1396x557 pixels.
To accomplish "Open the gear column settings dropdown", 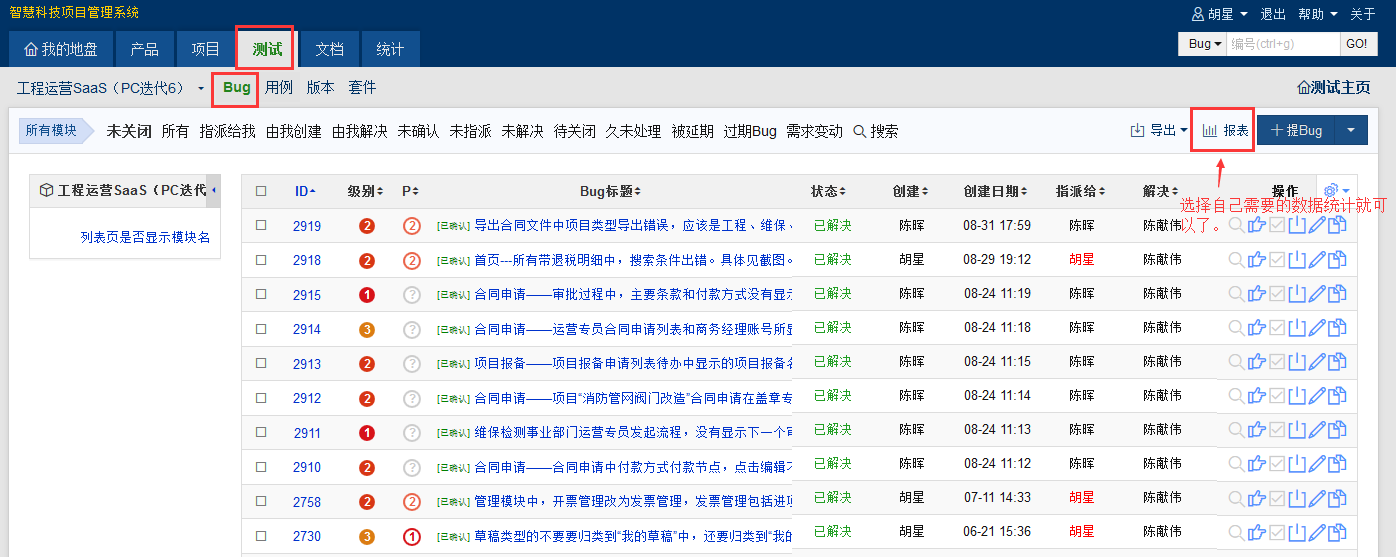I will 1336,191.
